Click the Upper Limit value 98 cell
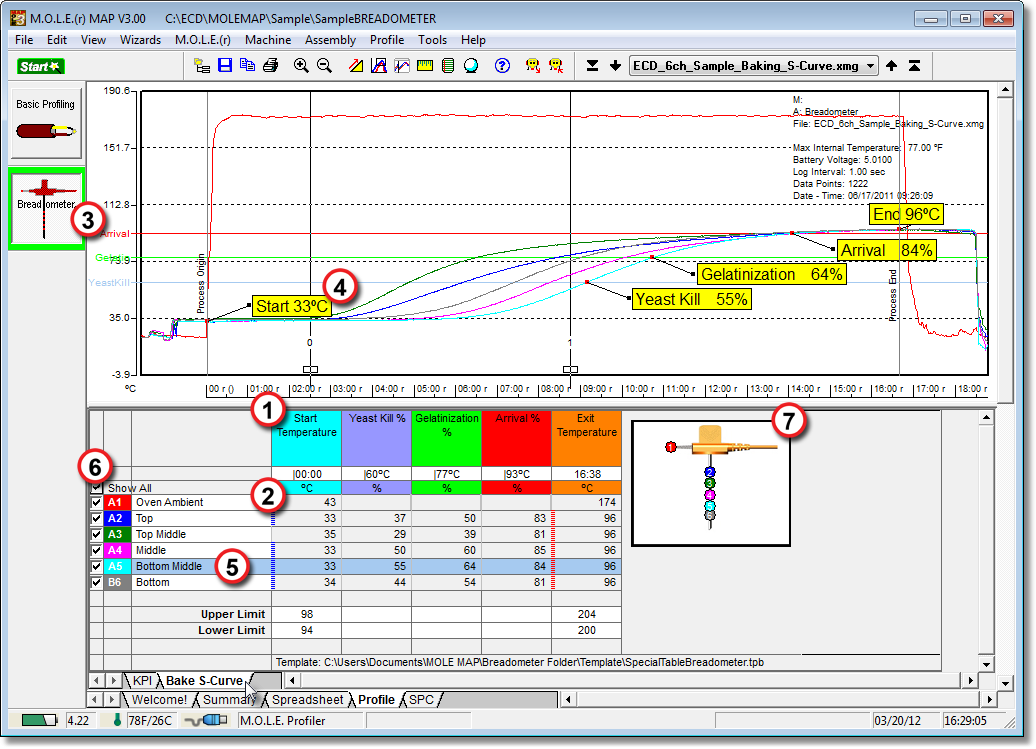Screen dimensions: 1036x749 pos(307,614)
